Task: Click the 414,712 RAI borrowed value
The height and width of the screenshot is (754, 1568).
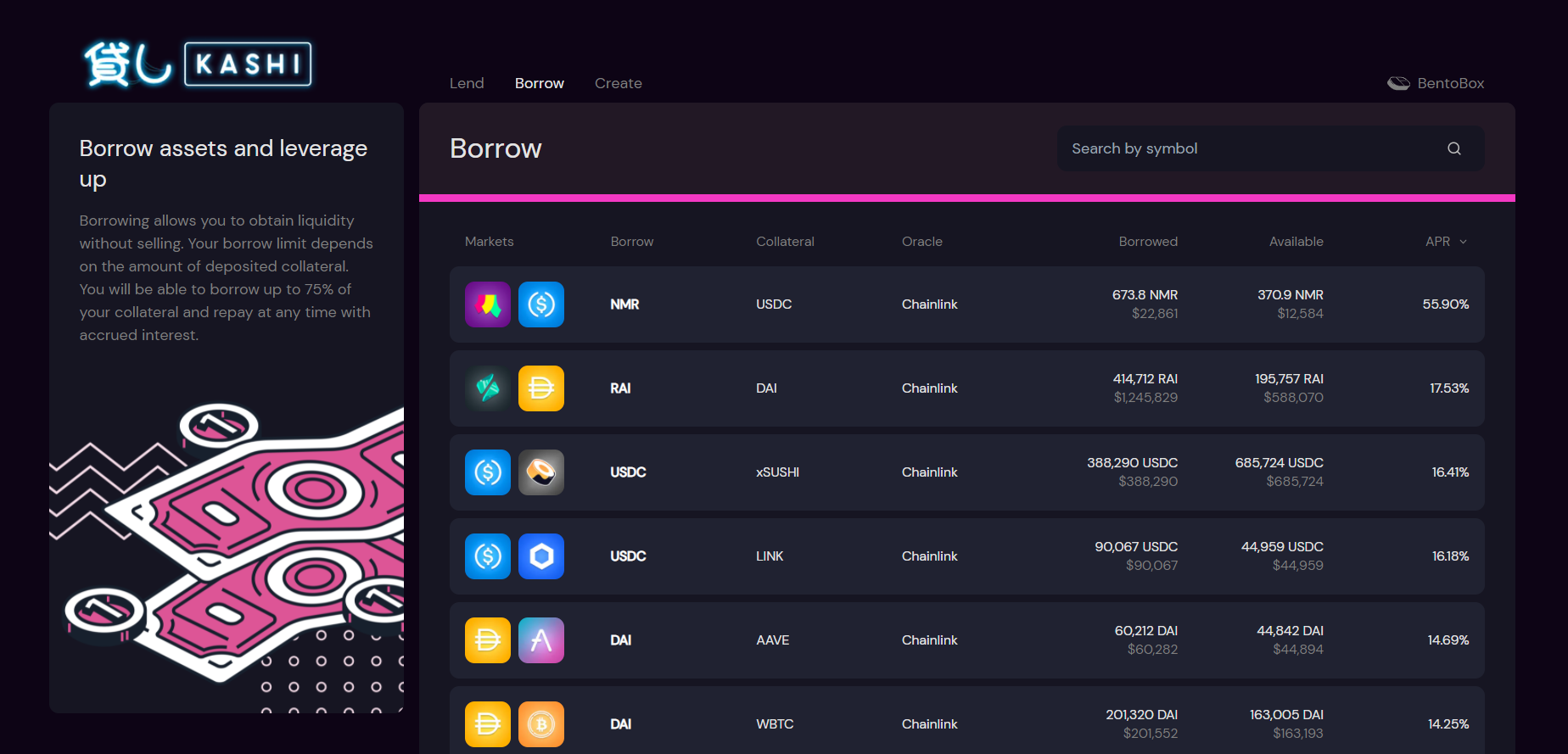Action: pyautogui.click(x=1145, y=379)
